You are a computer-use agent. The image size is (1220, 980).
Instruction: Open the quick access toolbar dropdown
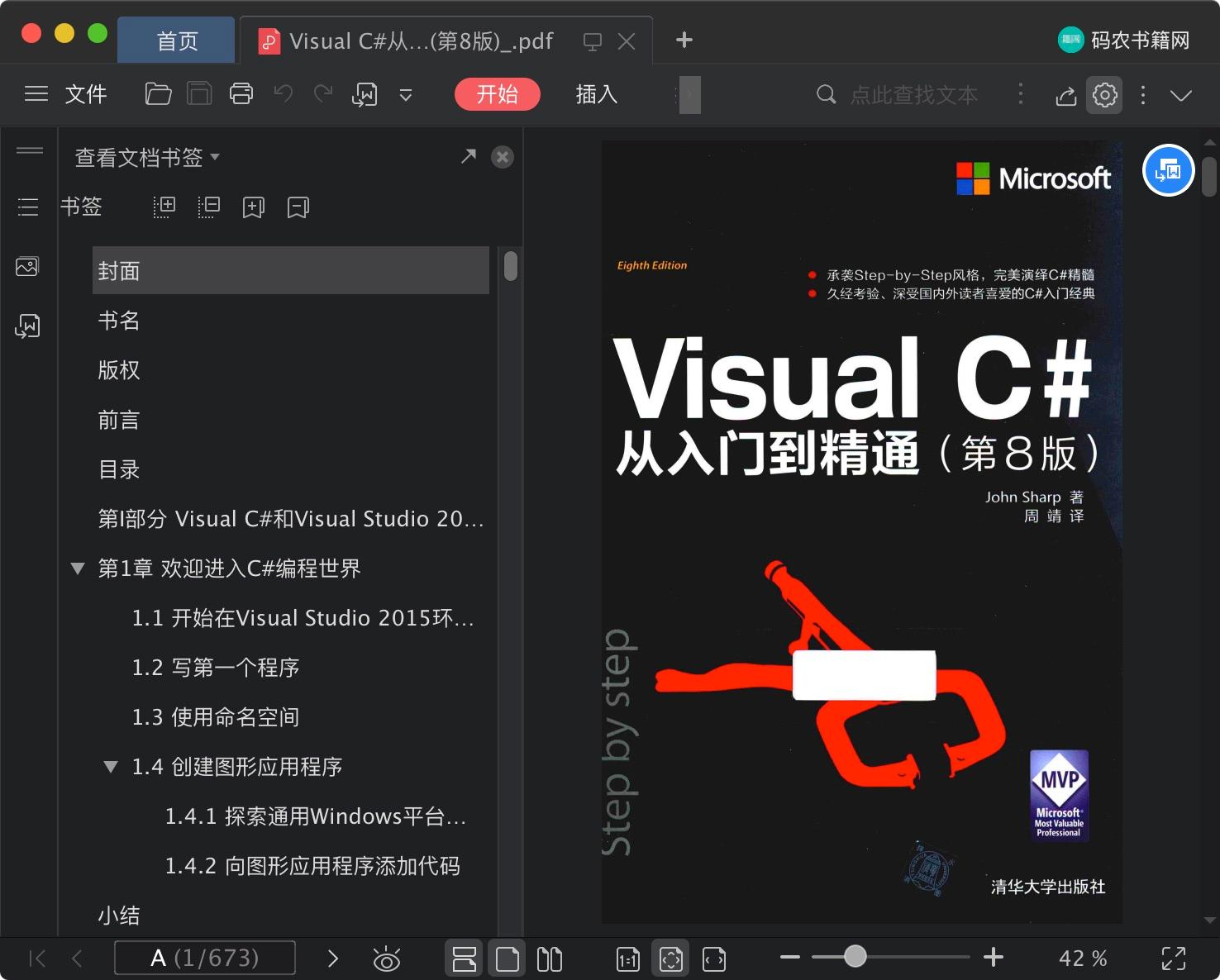(406, 95)
